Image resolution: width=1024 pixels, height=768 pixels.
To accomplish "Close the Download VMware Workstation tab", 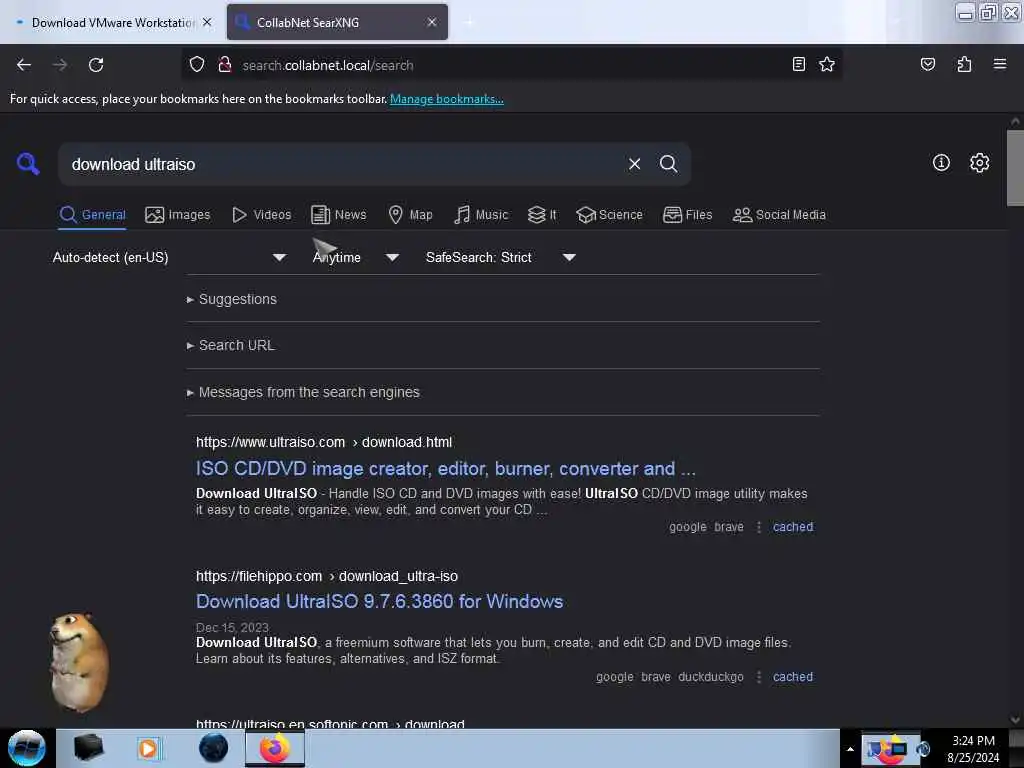I will click(207, 22).
